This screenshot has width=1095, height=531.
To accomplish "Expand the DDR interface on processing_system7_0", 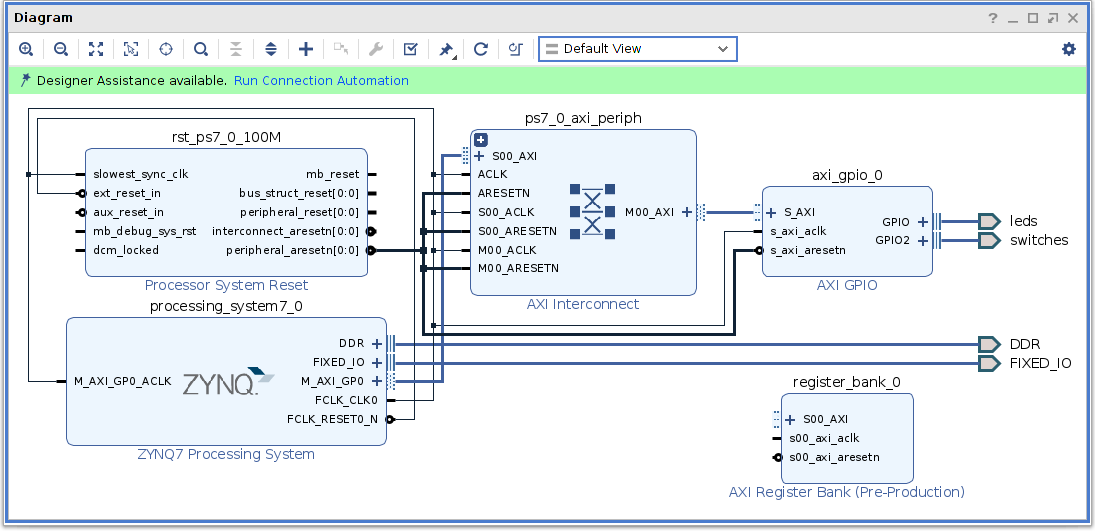I will coord(377,344).
